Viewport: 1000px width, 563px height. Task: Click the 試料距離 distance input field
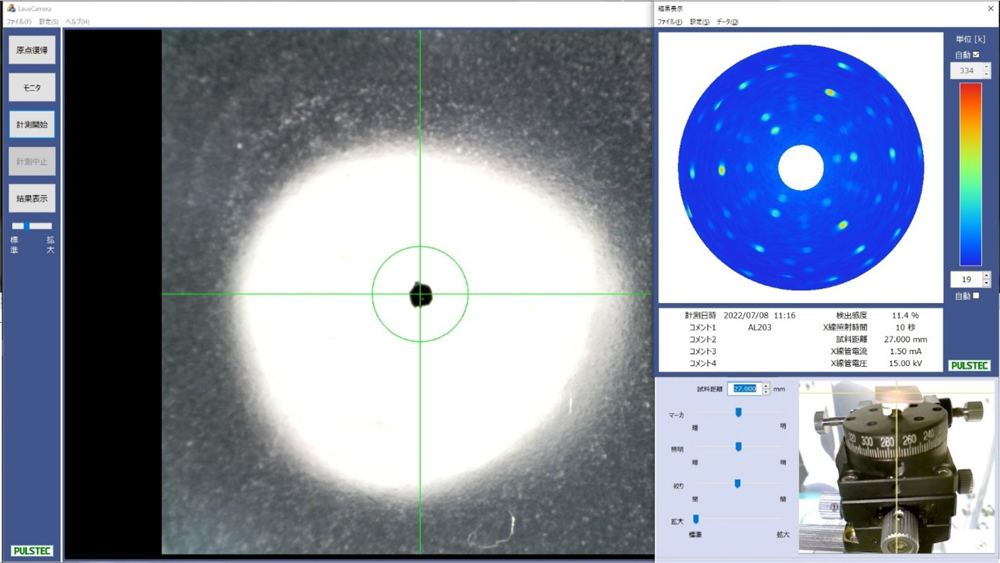click(x=744, y=389)
